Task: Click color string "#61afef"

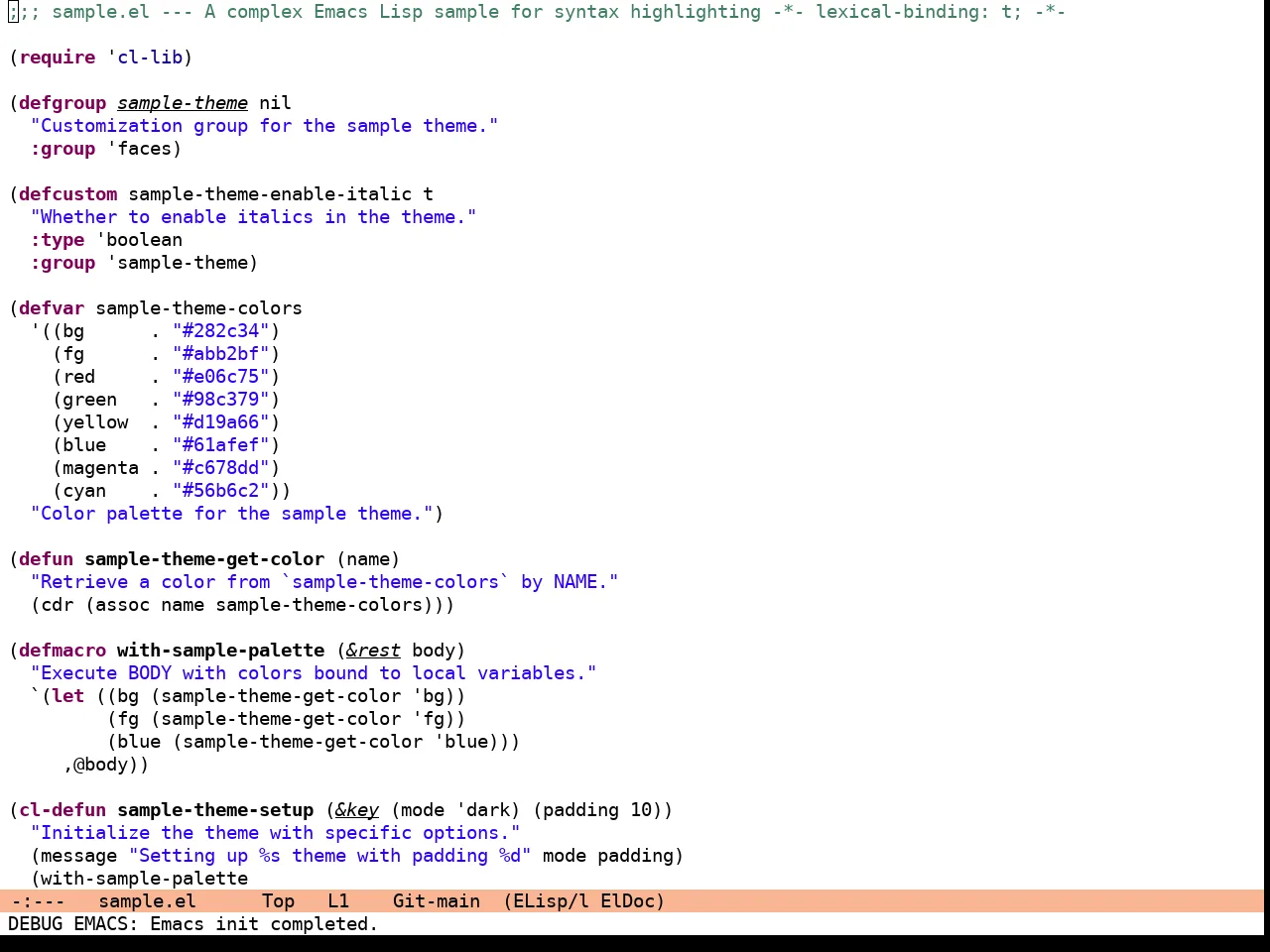Action: coord(220,445)
